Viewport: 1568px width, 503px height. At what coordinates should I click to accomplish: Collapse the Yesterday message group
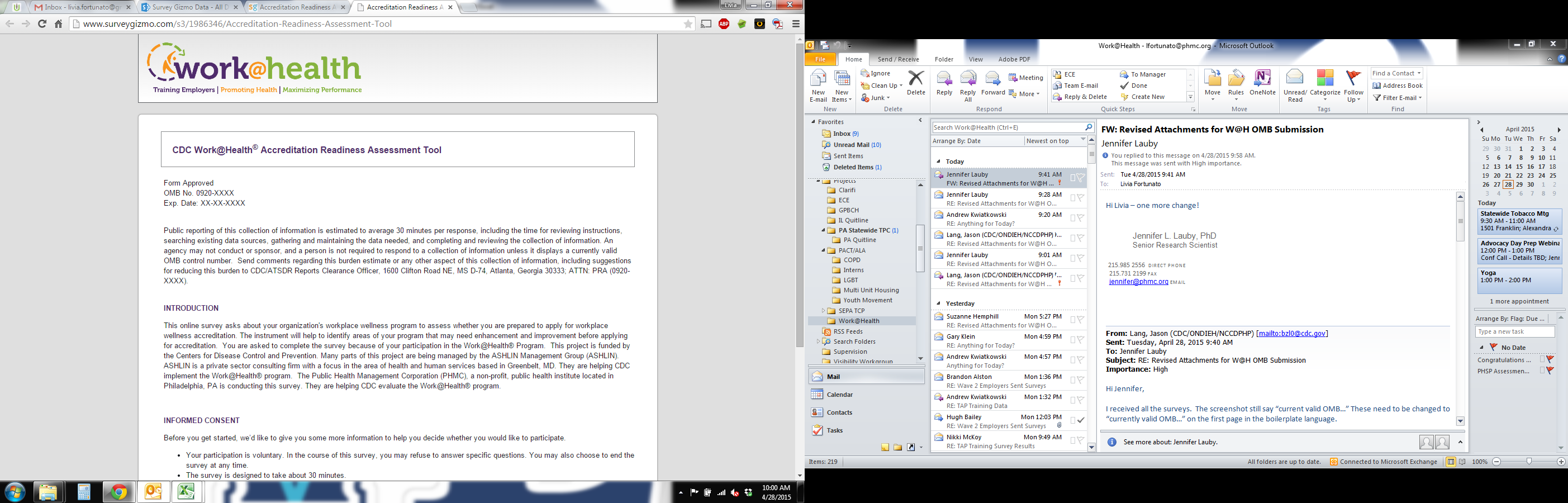[938, 303]
